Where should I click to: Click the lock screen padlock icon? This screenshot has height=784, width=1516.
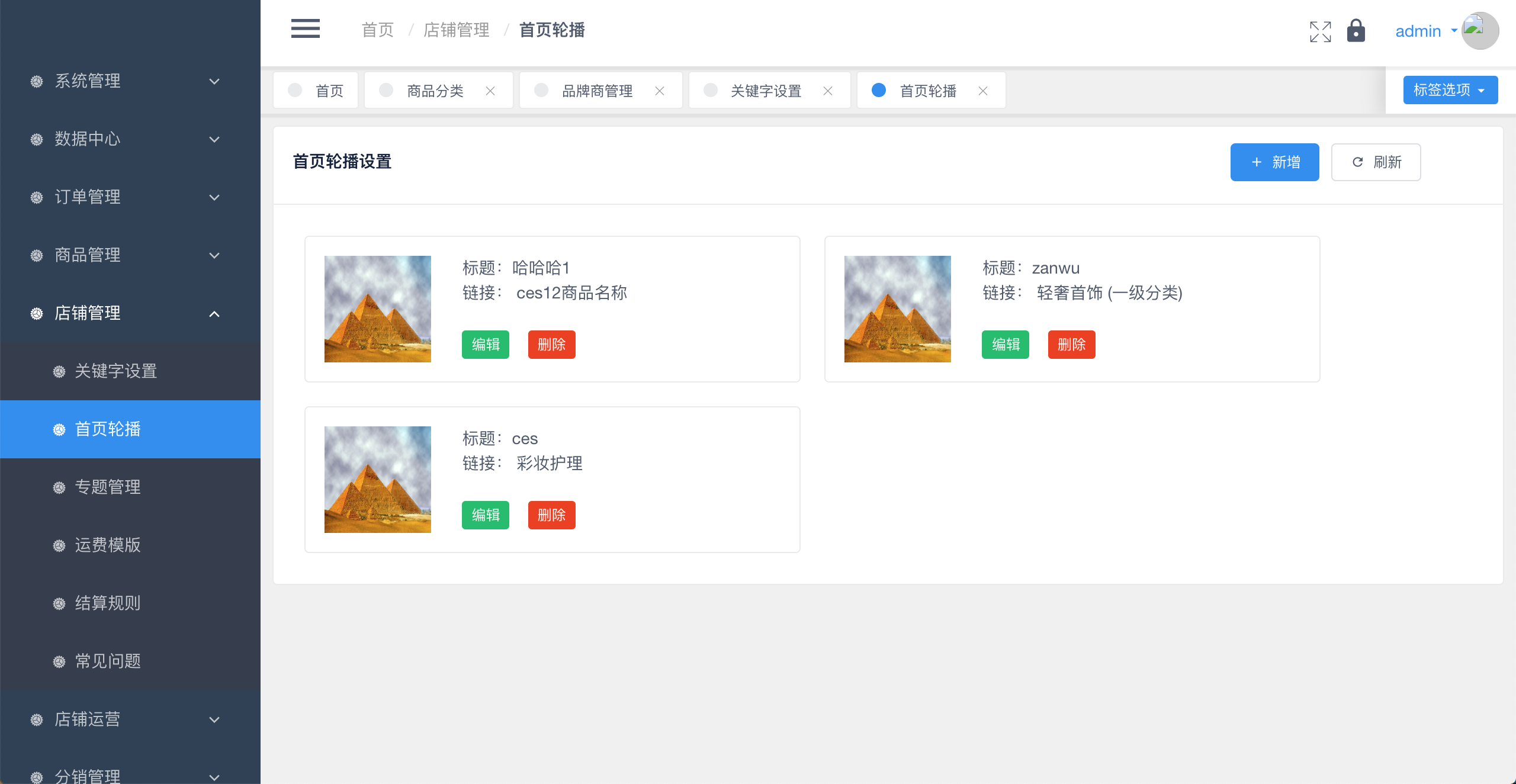(x=1356, y=31)
